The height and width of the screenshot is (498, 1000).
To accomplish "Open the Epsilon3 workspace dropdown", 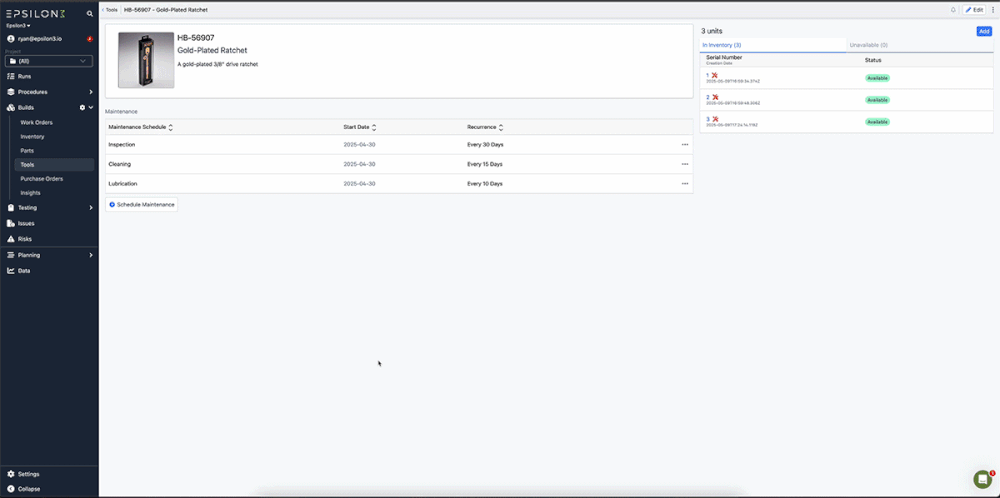I will [x=18, y=26].
